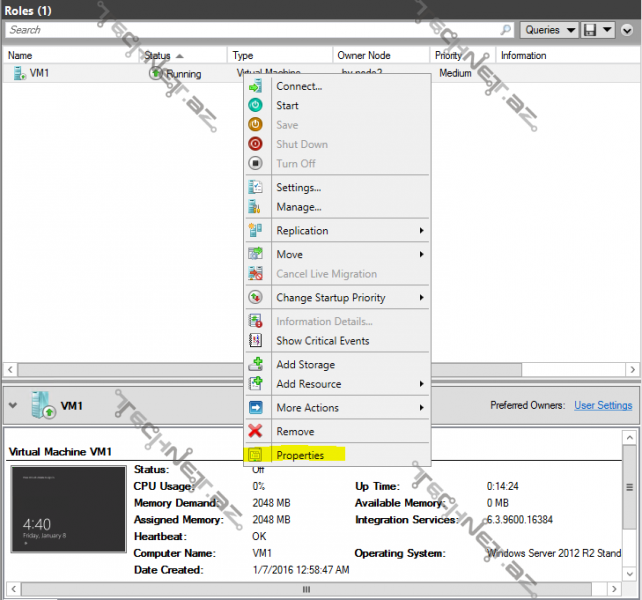
Task: Open the User Settings link
Action: point(603,405)
